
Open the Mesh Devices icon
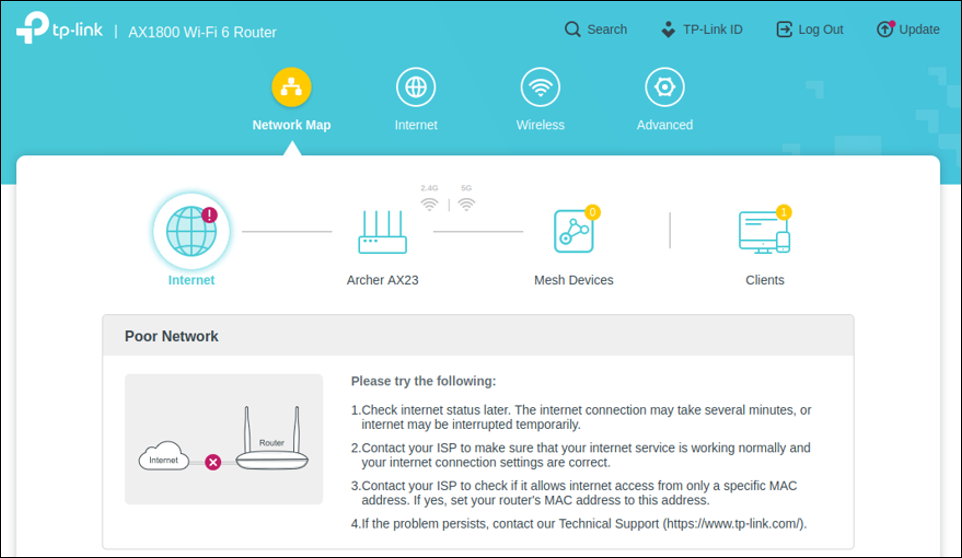click(574, 231)
